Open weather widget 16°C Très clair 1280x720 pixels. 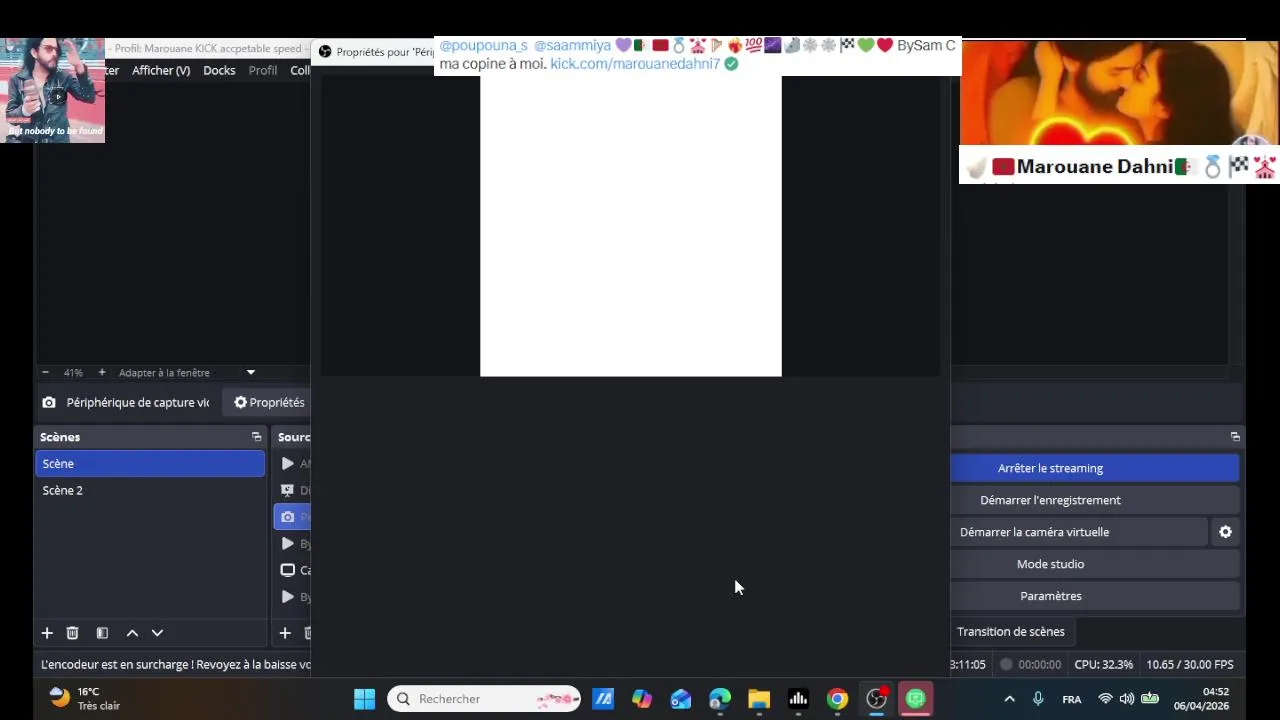click(x=85, y=698)
